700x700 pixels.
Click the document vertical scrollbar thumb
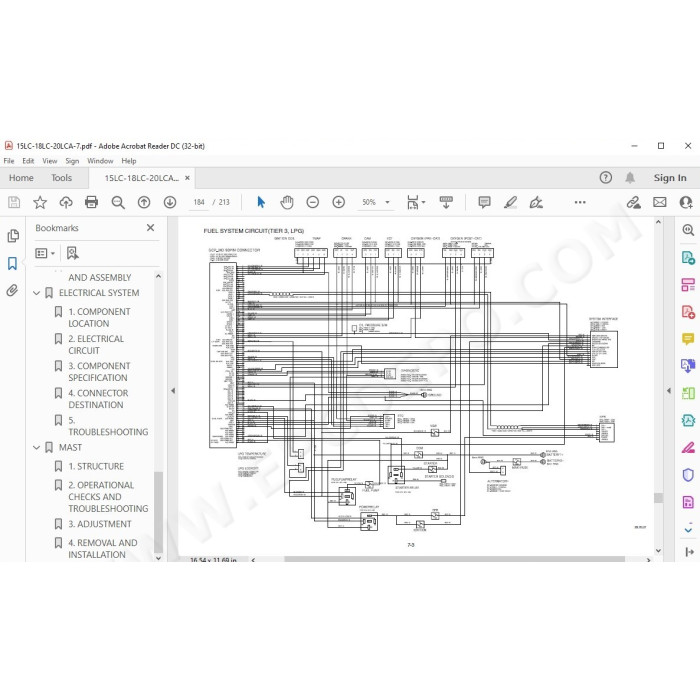click(x=658, y=498)
